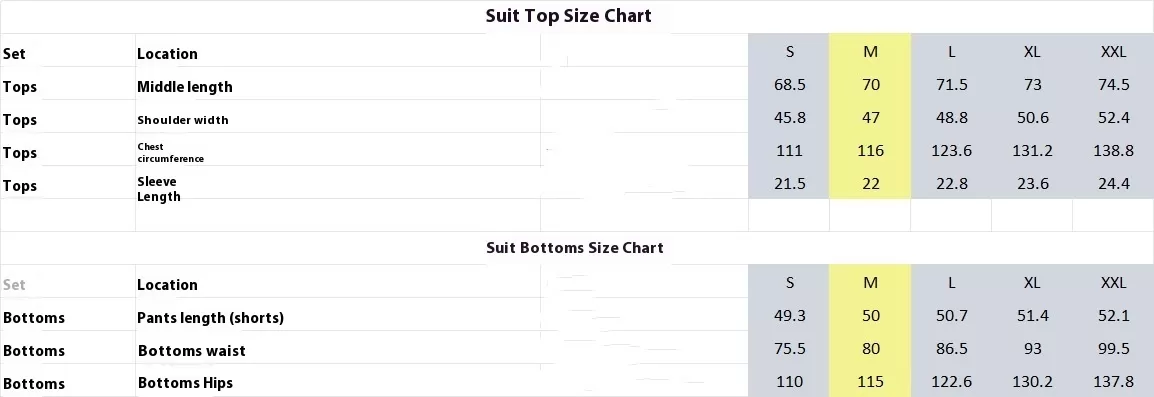
Task: Click the Shoulder width row label
Action: pyautogui.click(x=183, y=120)
